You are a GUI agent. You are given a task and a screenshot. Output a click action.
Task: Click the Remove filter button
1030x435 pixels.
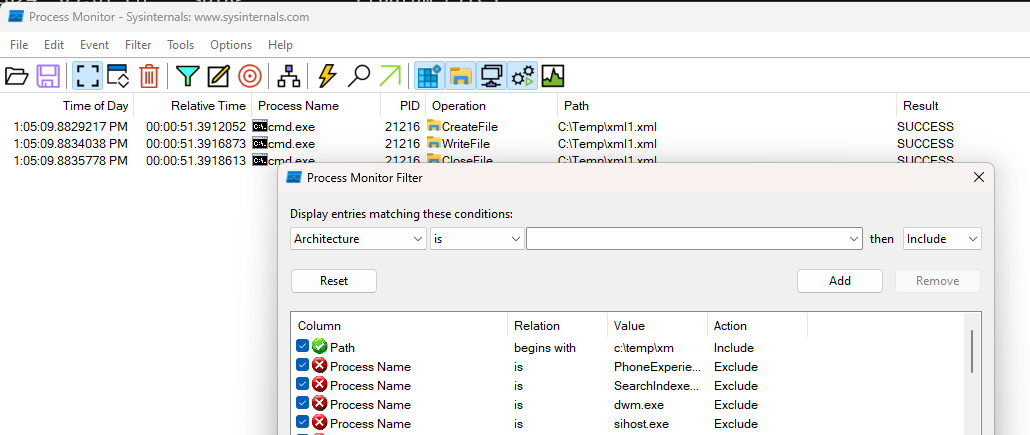tap(937, 281)
